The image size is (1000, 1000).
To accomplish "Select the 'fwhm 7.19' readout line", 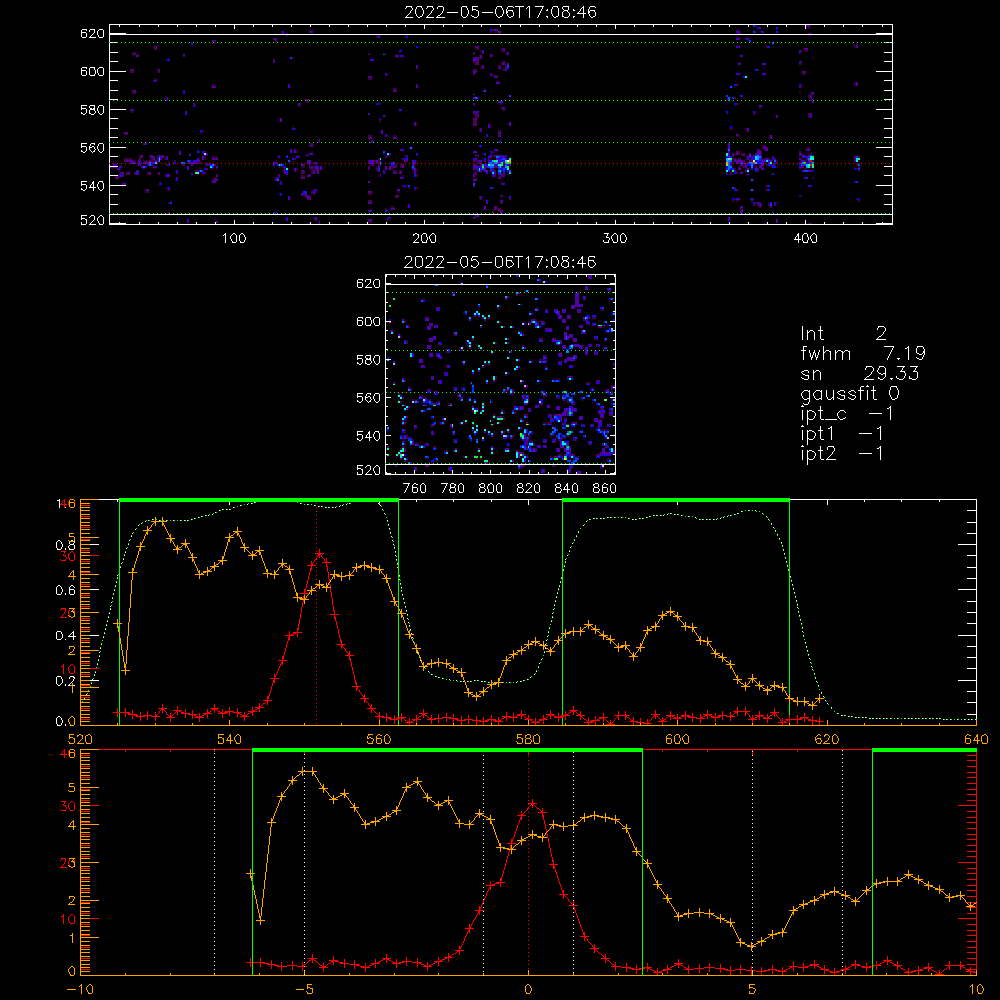I will pos(863,353).
